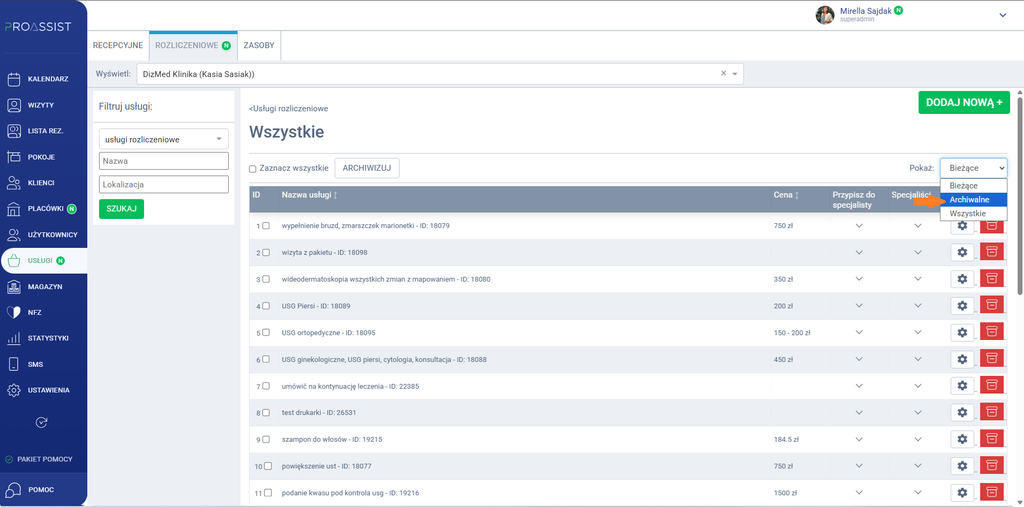The image size is (1024, 507).
Task: Click the SMS phone icon
Action: point(14,365)
